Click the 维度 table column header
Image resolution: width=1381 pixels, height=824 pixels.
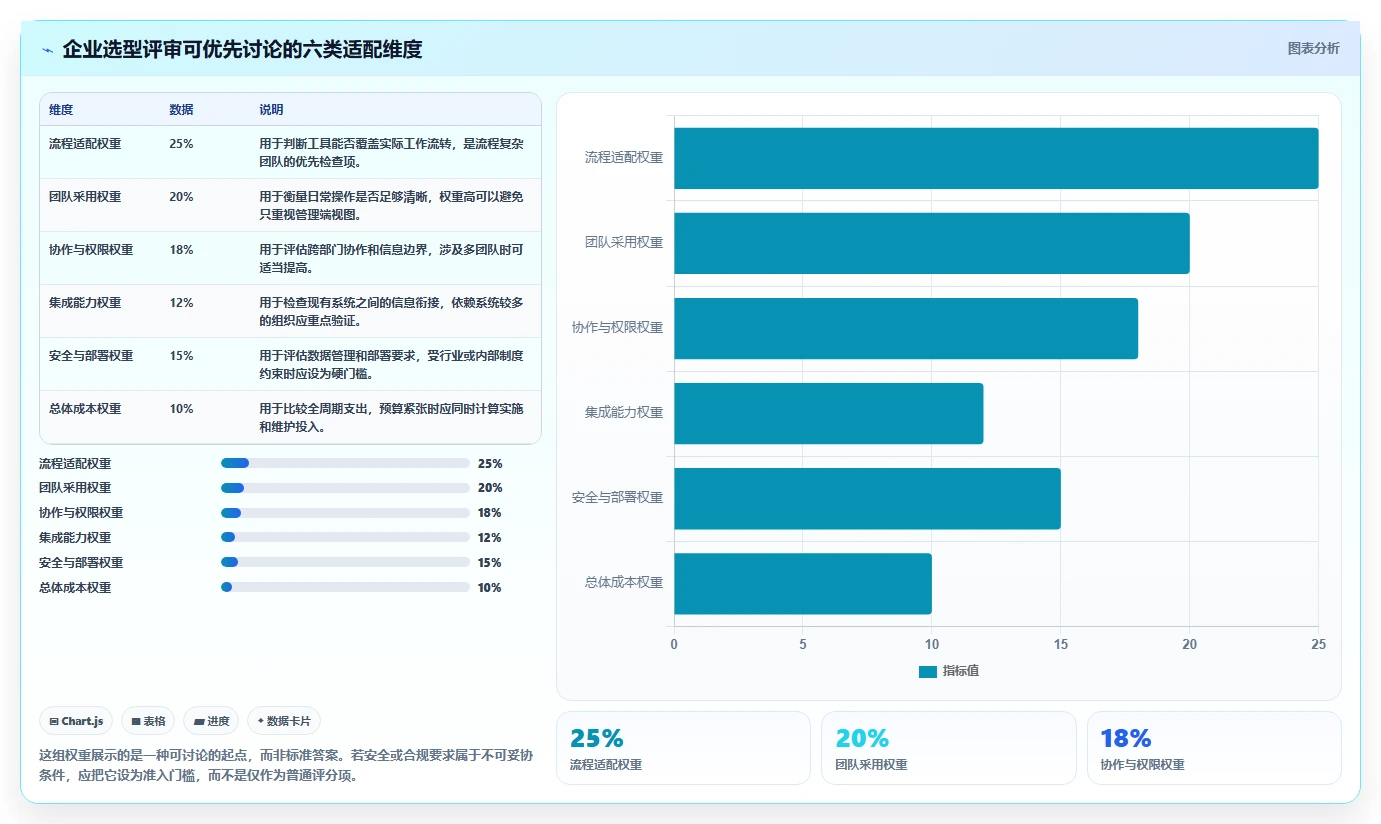coord(61,110)
